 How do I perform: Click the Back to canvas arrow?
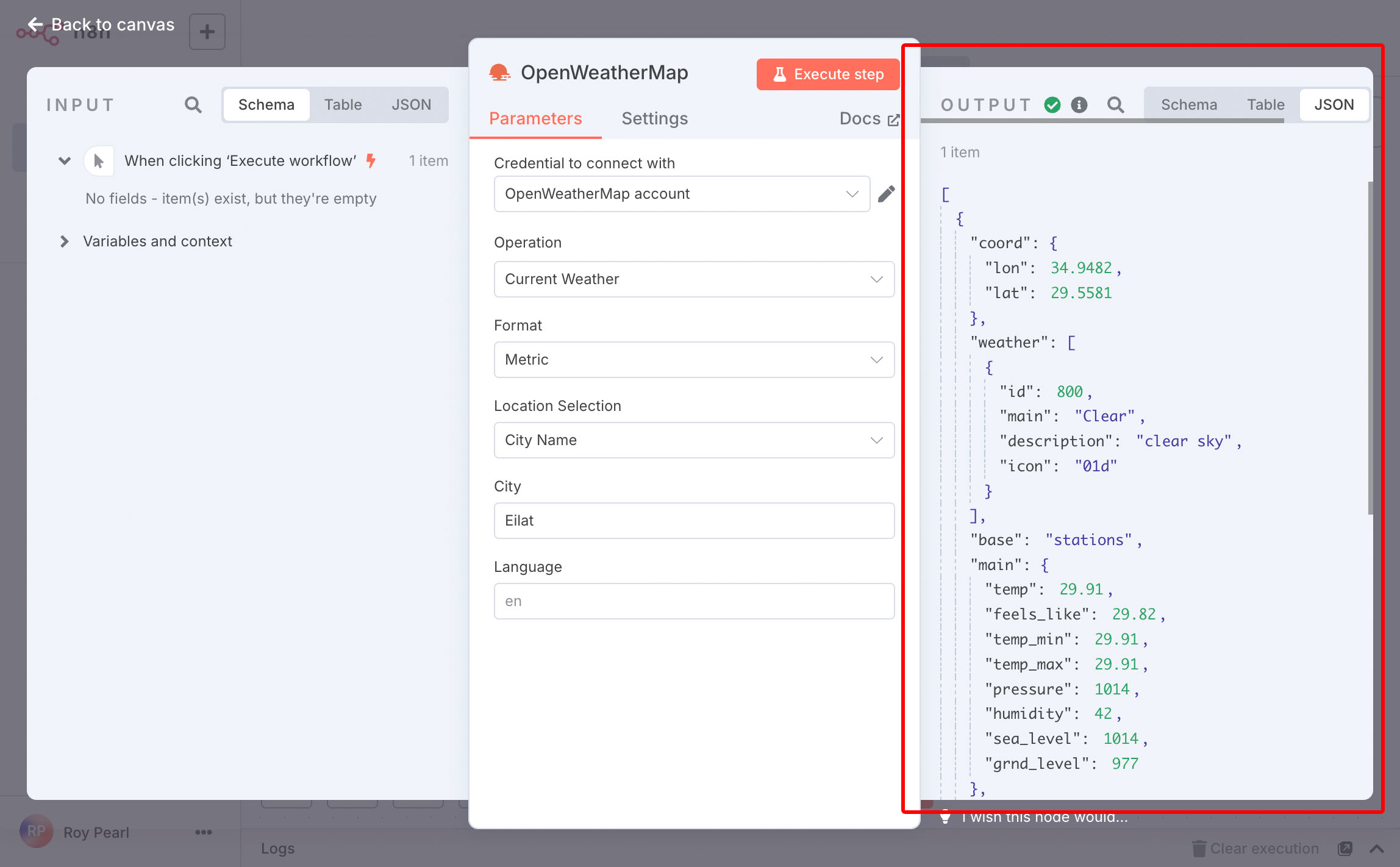tap(35, 24)
